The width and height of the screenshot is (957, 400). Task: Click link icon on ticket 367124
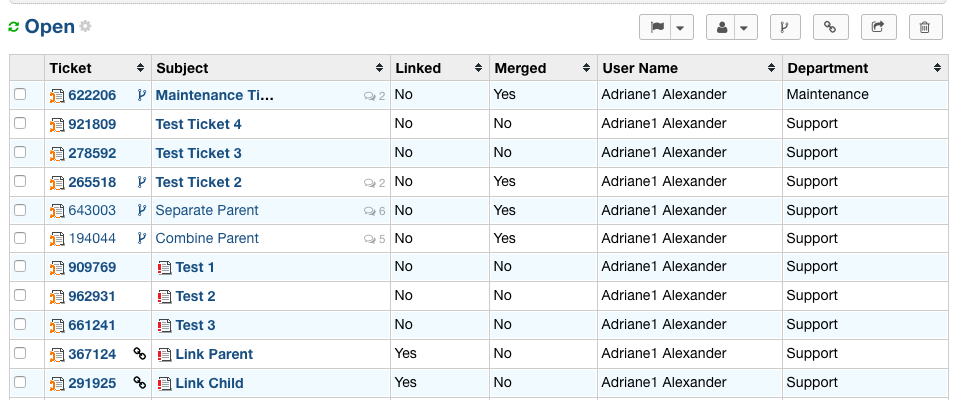[x=140, y=354]
